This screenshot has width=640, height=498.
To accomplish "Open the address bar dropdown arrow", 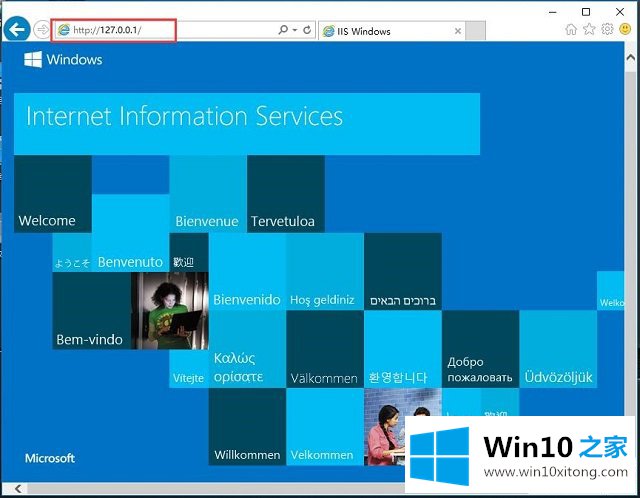I will click(295, 30).
